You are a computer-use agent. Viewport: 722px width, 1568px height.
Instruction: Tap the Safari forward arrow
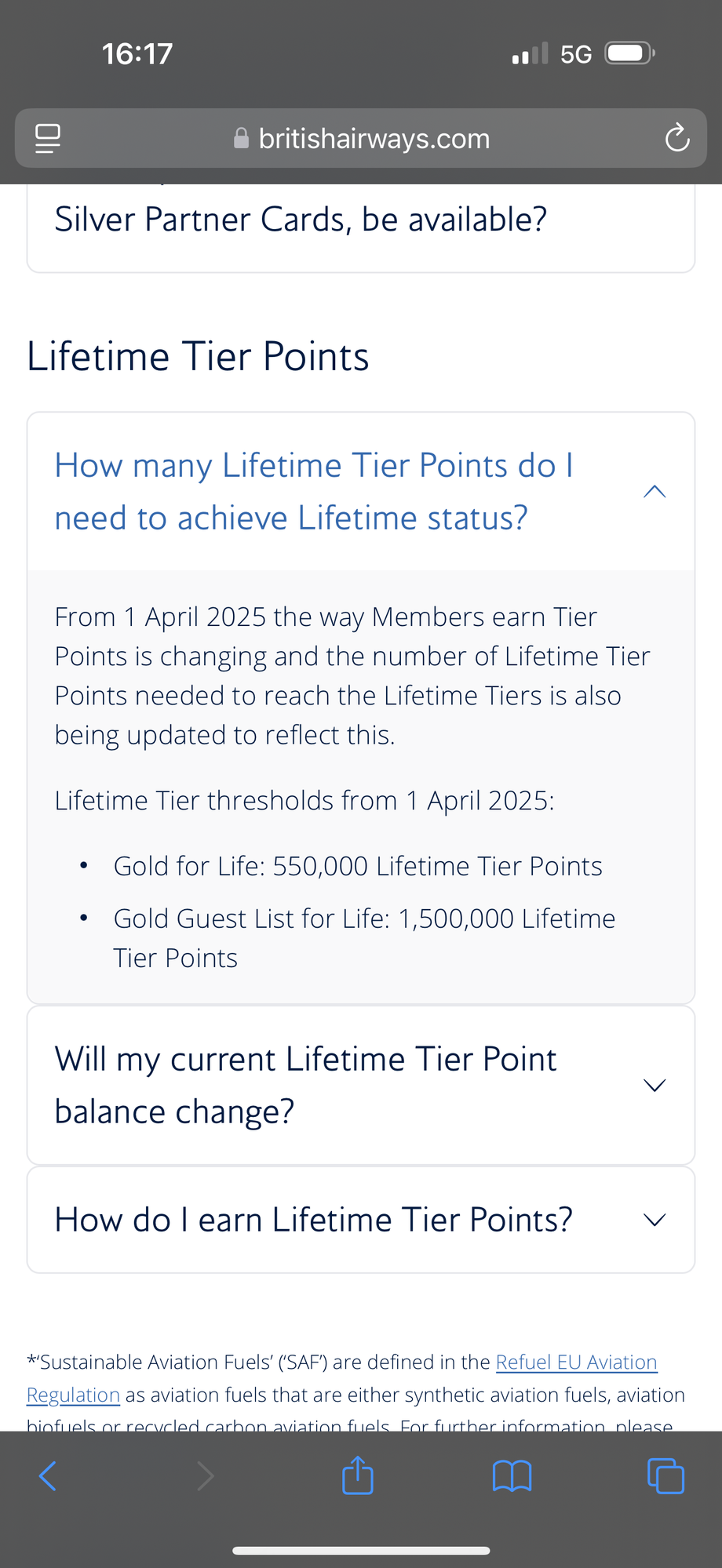pyautogui.click(x=206, y=1476)
